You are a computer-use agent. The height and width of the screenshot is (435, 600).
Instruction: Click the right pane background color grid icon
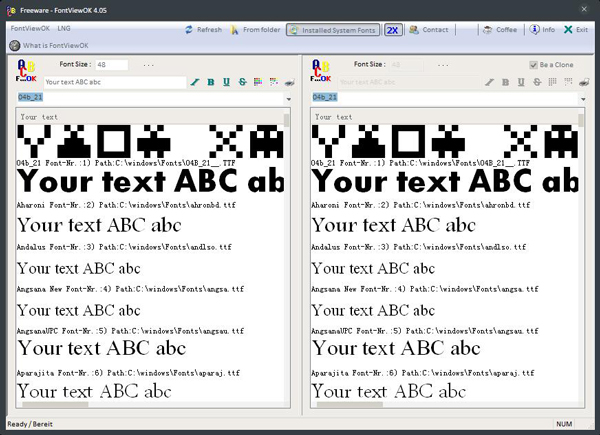(568, 82)
